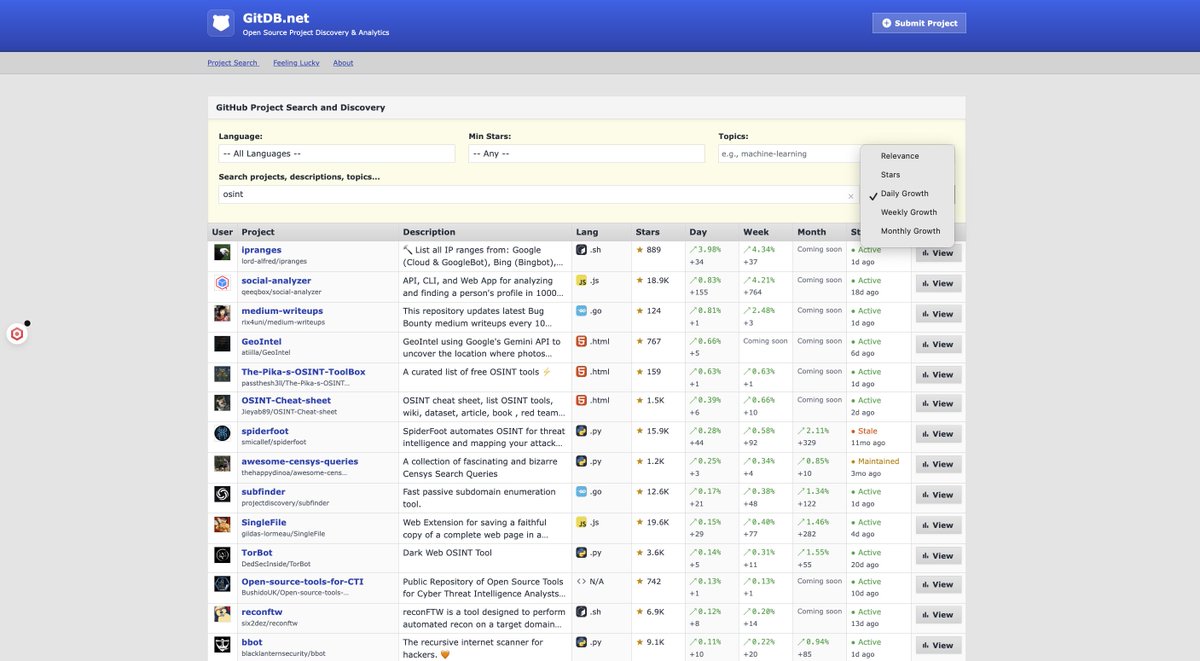Click the .js language icon on social-analyzer row
1200x661 pixels.
580,281
